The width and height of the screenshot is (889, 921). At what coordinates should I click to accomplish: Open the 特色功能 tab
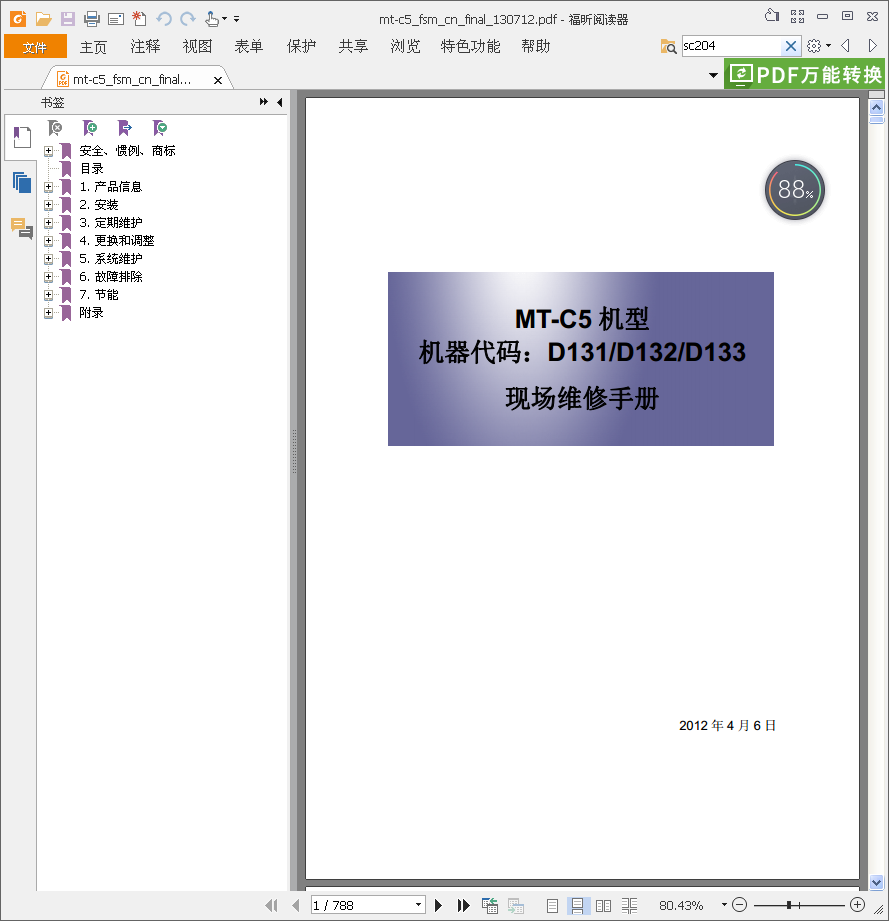pyautogui.click(x=470, y=46)
